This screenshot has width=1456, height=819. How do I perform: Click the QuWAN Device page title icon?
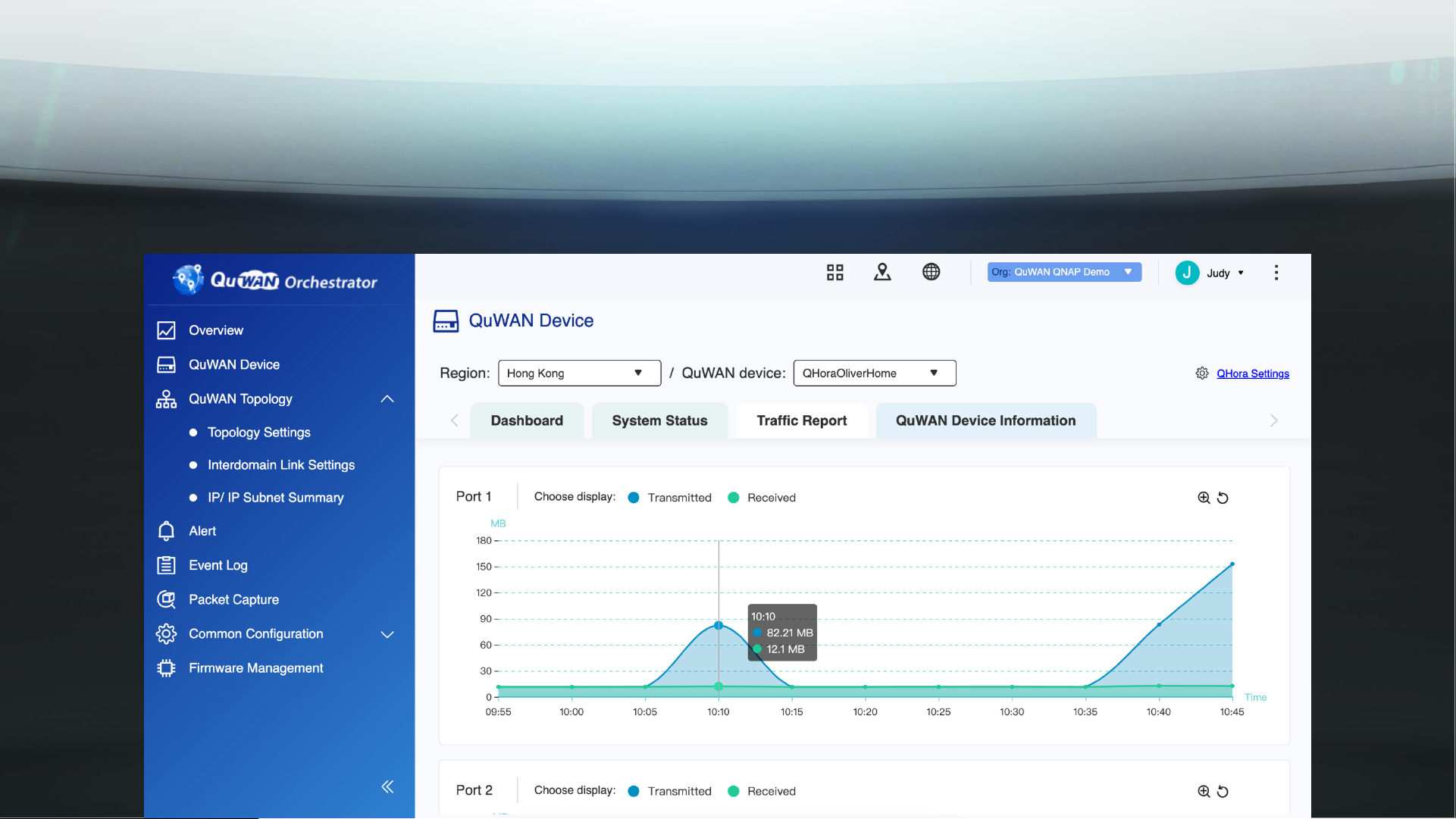[446, 320]
